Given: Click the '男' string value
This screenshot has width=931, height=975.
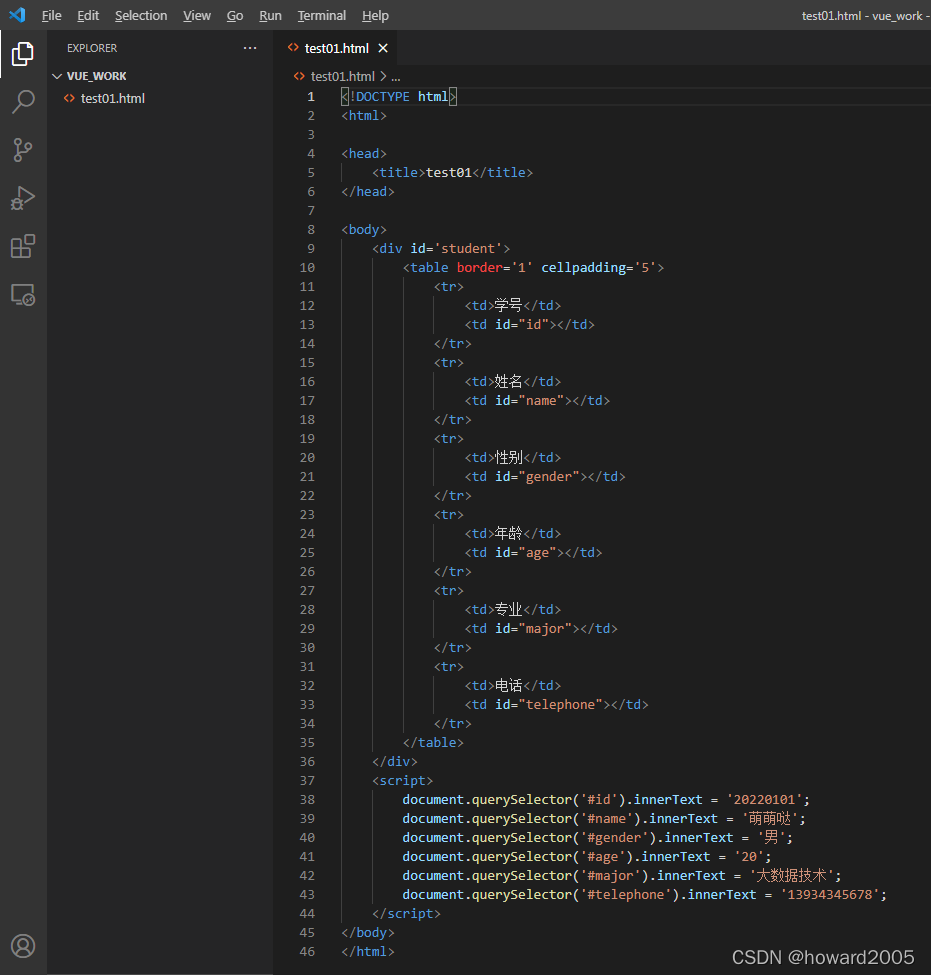Looking at the screenshot, I should tap(772, 838).
